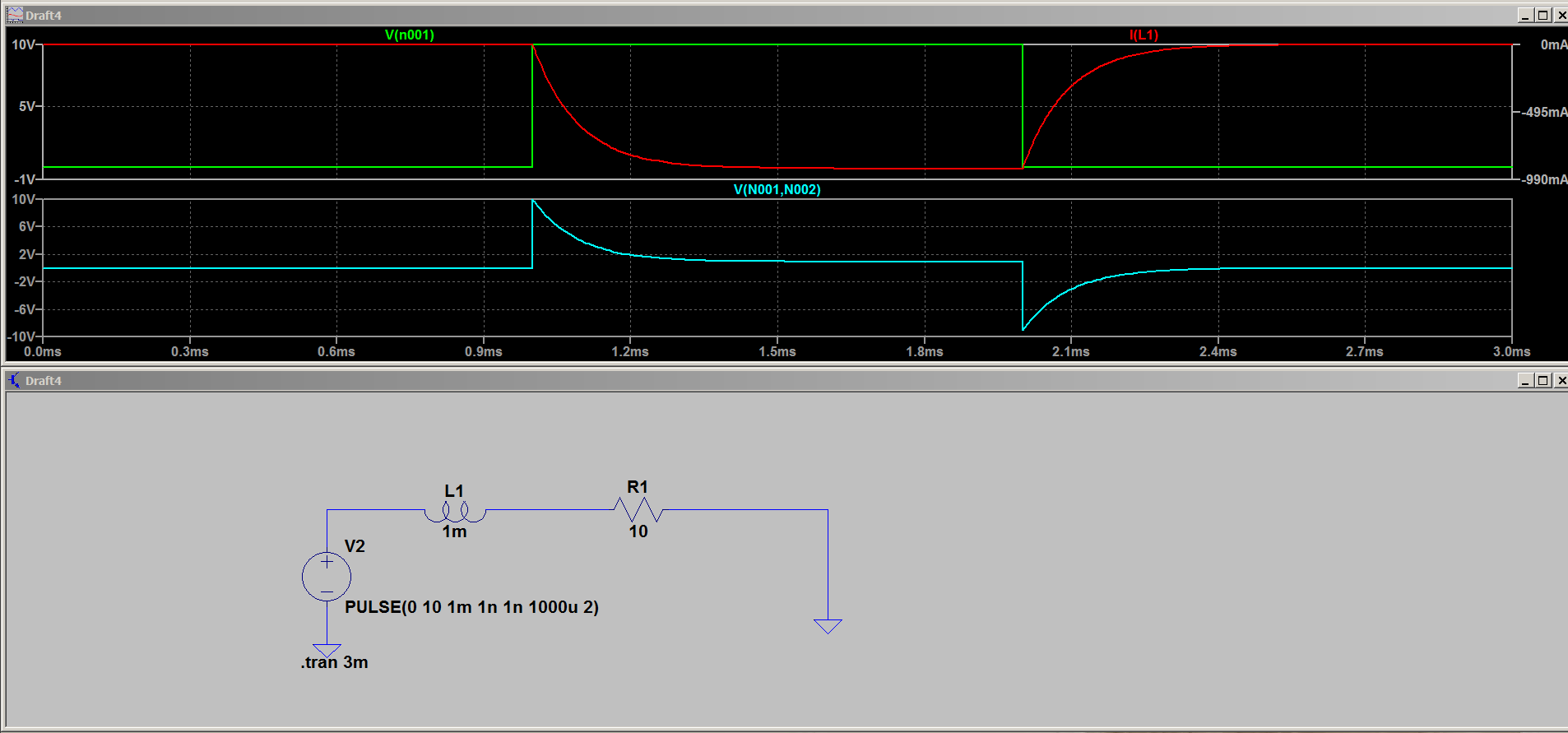Click the R1 component label
Screen dimensions: 1568x733
(638, 487)
